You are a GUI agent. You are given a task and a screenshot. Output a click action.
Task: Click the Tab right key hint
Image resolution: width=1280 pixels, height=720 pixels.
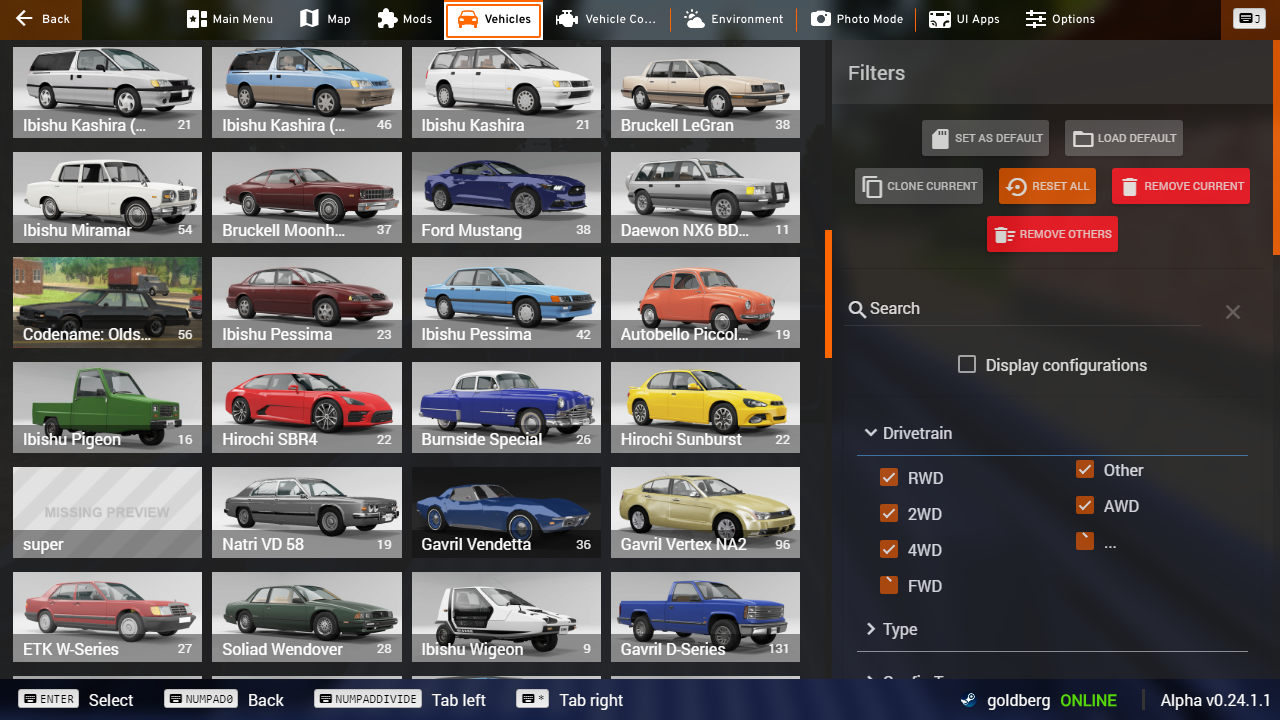[x=570, y=699]
